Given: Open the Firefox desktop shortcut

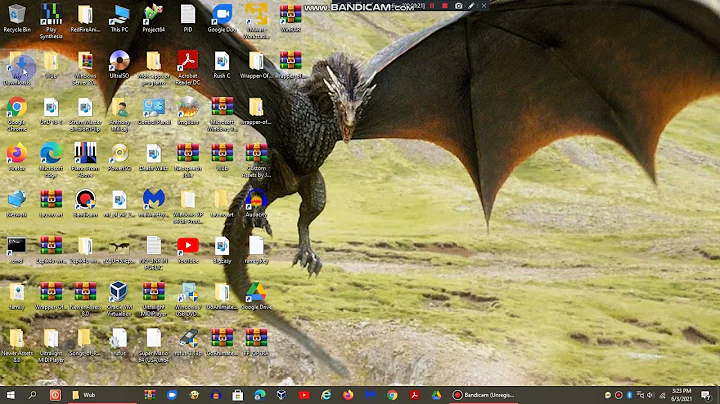Looking at the screenshot, I should pos(17,157).
